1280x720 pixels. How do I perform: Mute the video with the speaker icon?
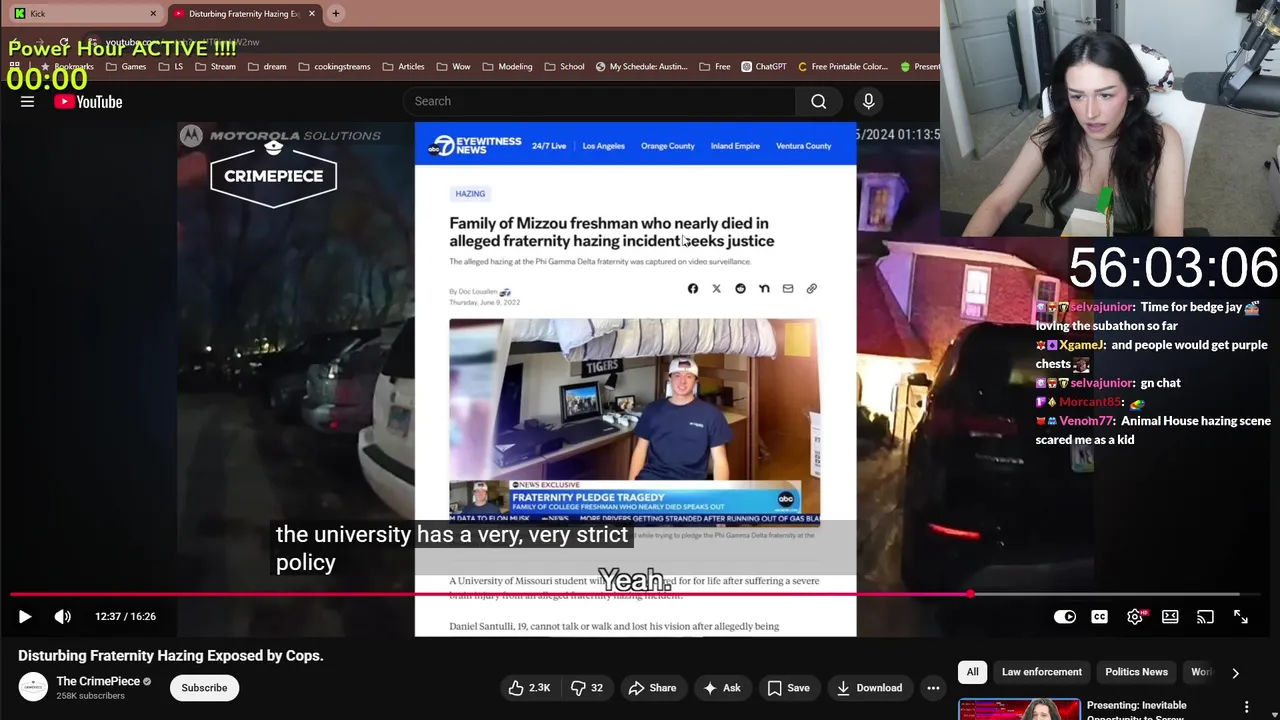(x=62, y=617)
